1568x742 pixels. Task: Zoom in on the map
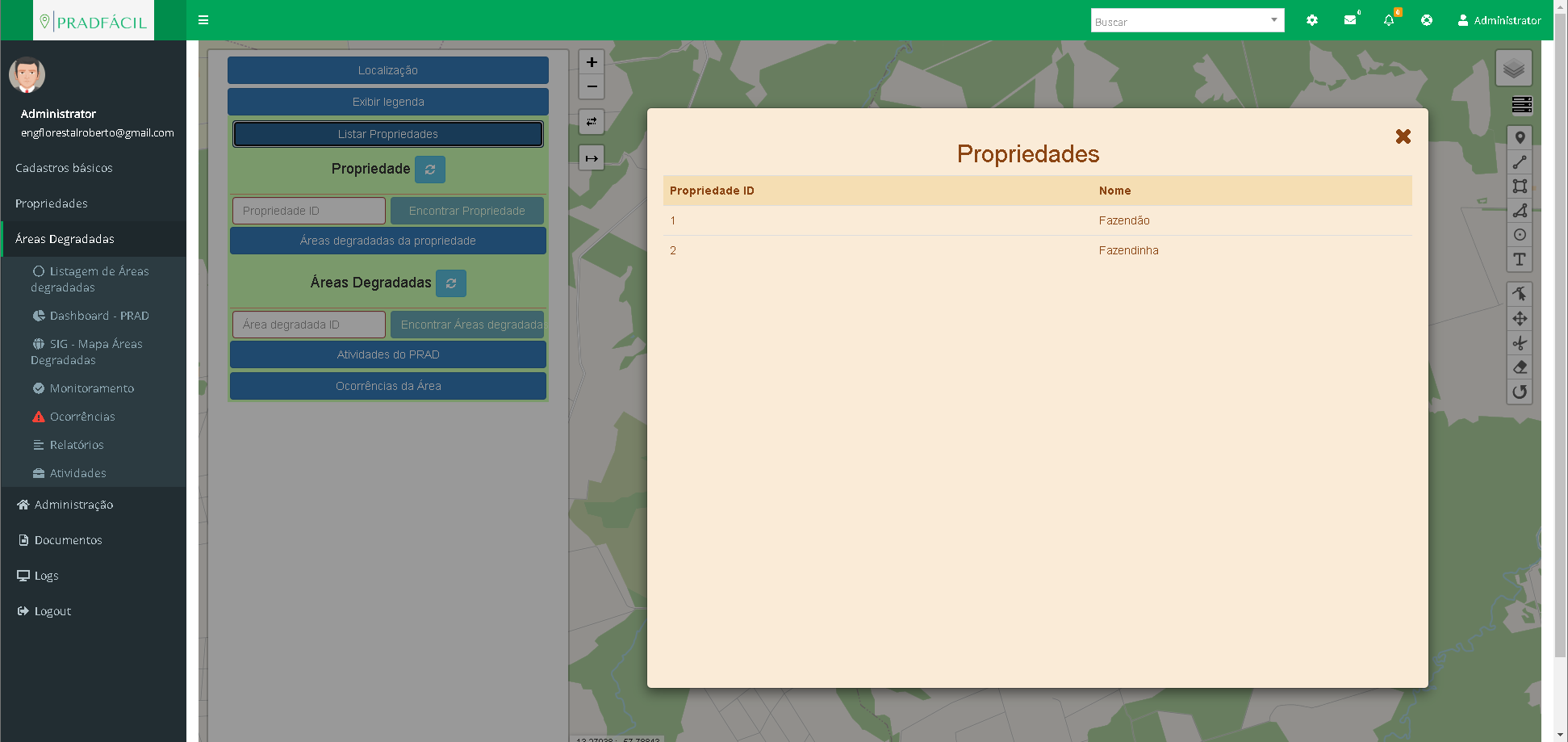point(592,62)
